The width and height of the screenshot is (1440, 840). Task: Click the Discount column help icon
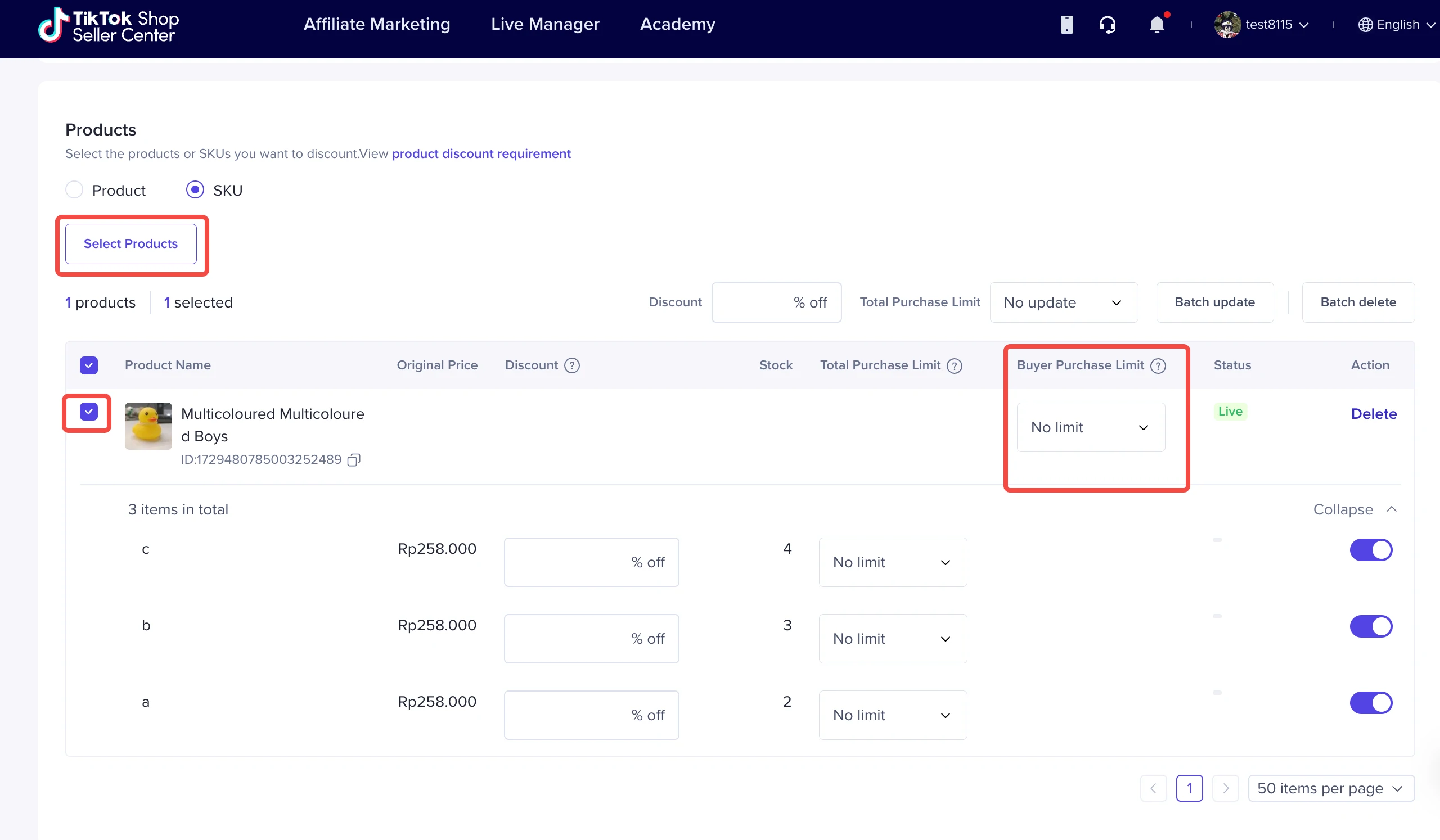[571, 365]
